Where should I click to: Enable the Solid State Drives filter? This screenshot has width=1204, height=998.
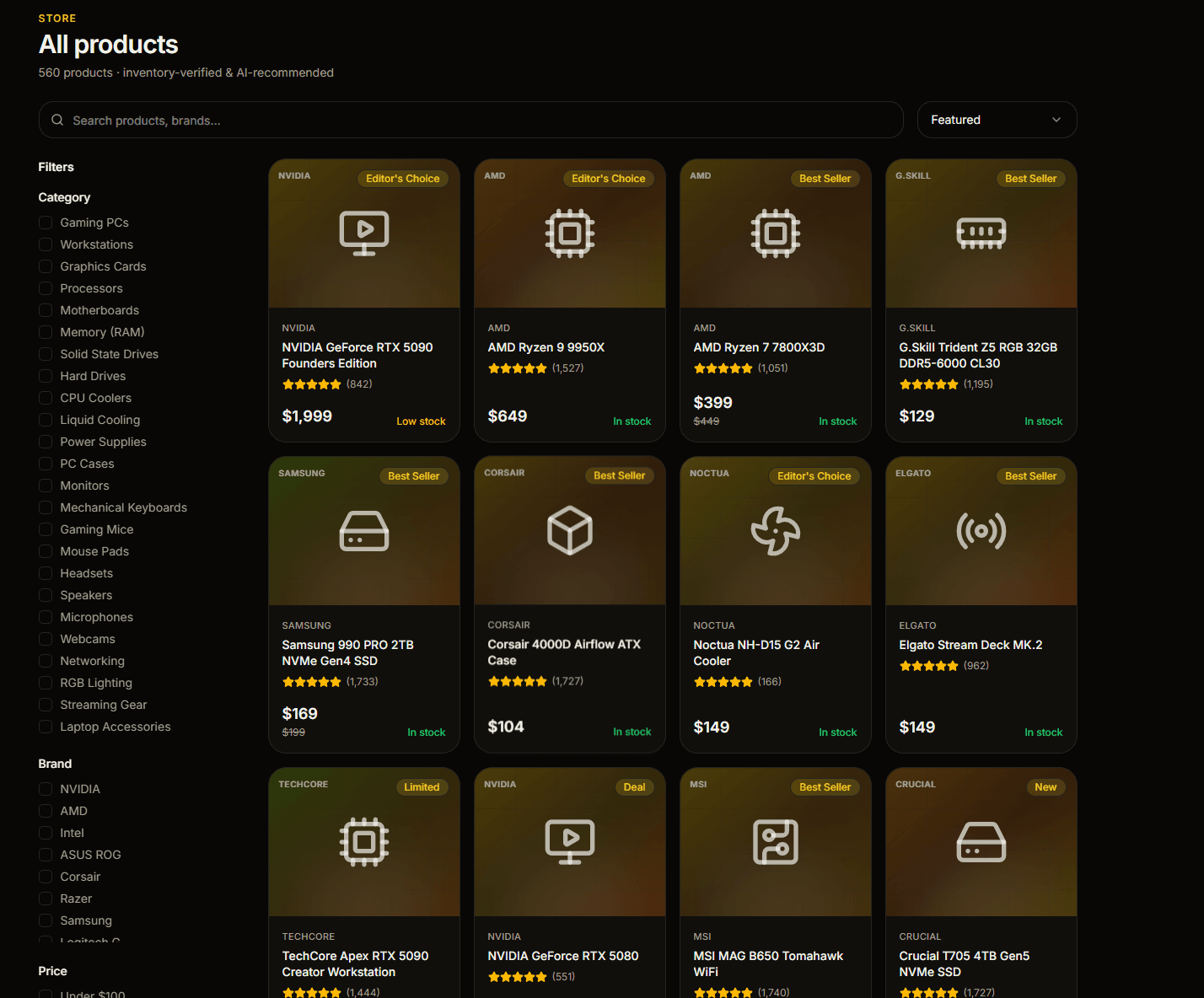tap(46, 354)
